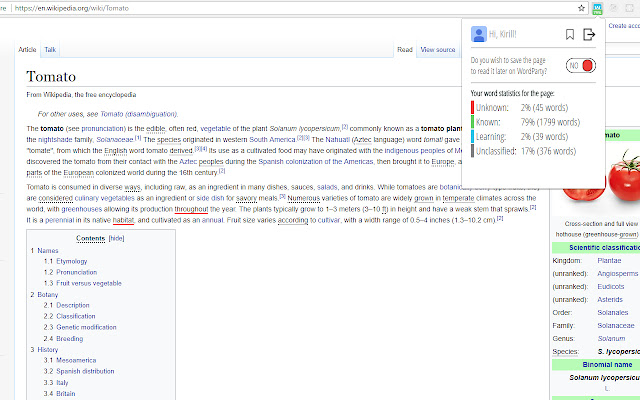
Task: Open the WordParty extension icon
Action: click(x=597, y=8)
